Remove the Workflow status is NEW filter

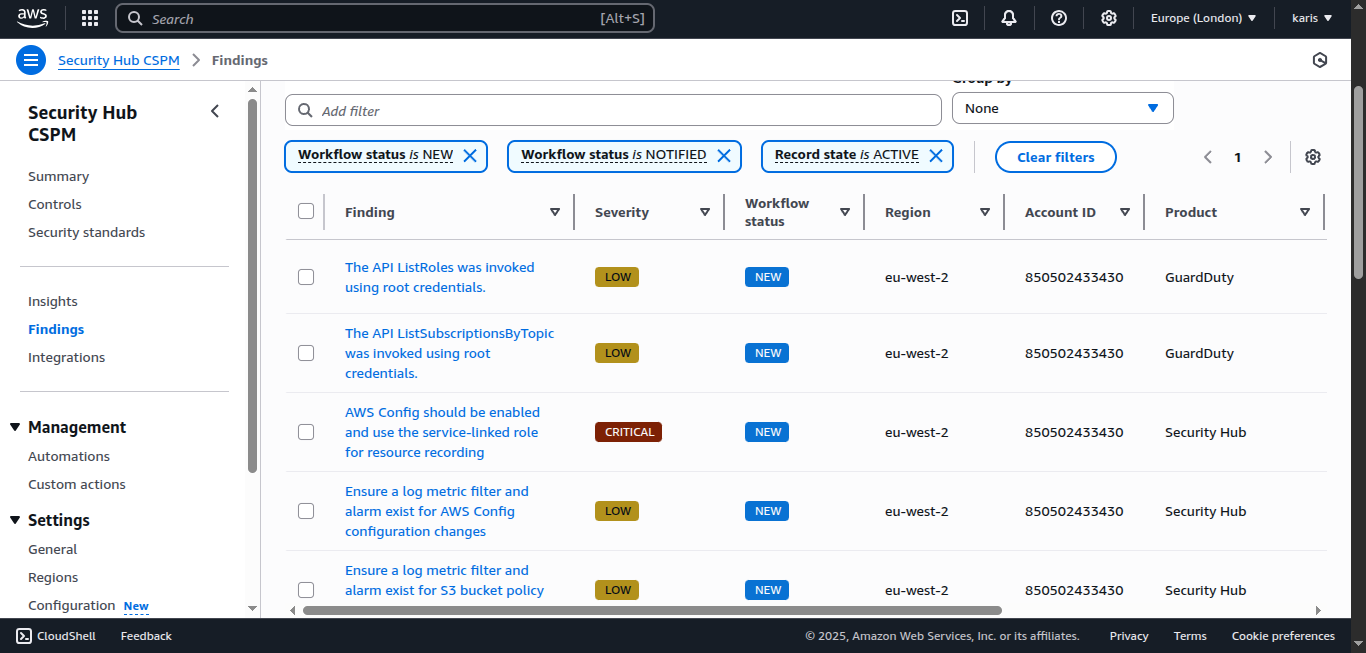point(470,155)
